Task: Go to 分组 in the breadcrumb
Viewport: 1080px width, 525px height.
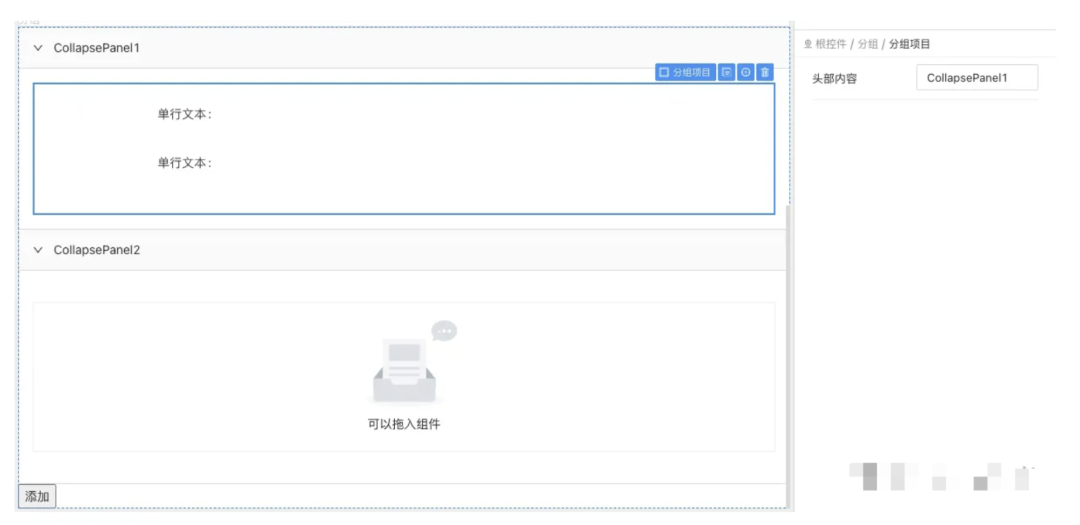Action: pos(868,44)
